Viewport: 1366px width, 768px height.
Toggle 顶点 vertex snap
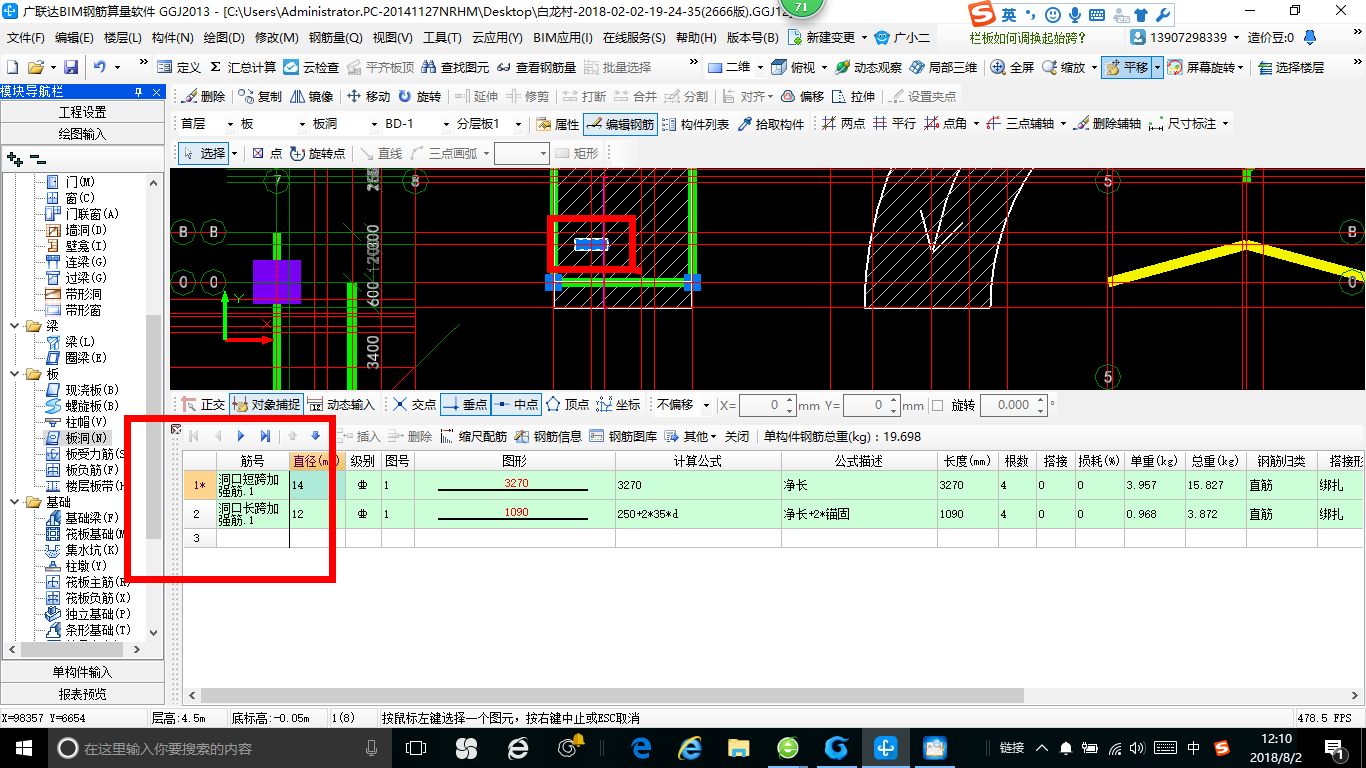[567, 405]
